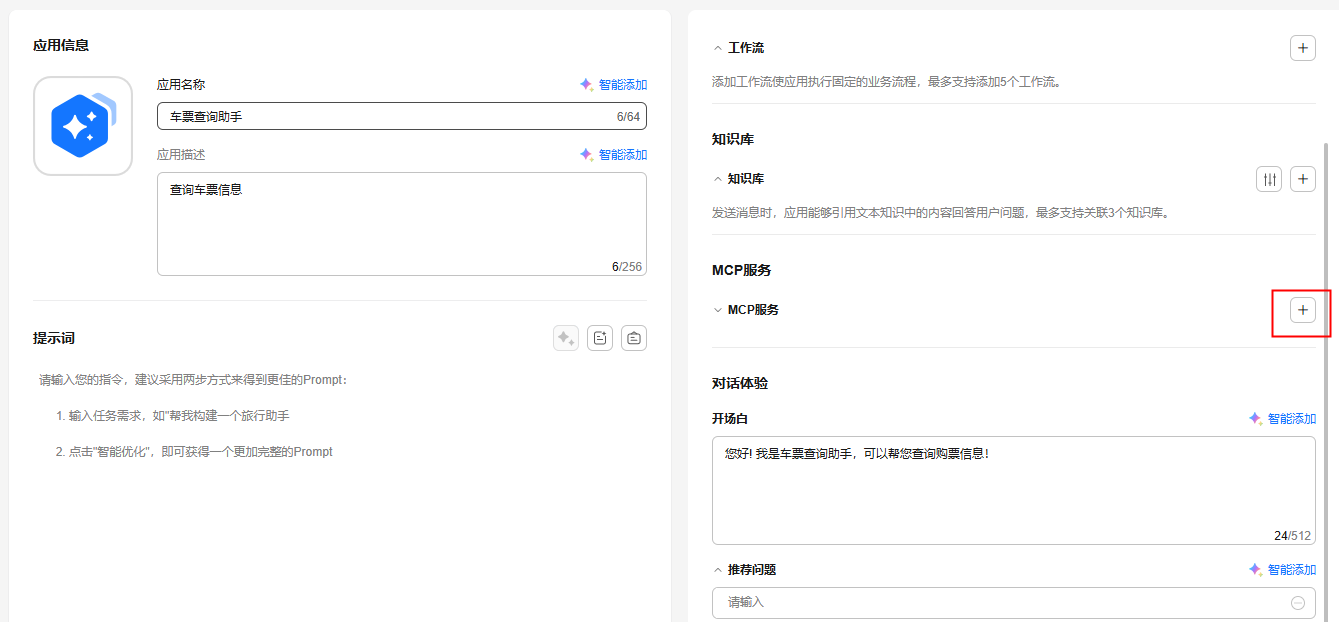This screenshot has width=1339, height=622.
Task: Collapse the 知识库 section chevron
Action: click(x=717, y=179)
